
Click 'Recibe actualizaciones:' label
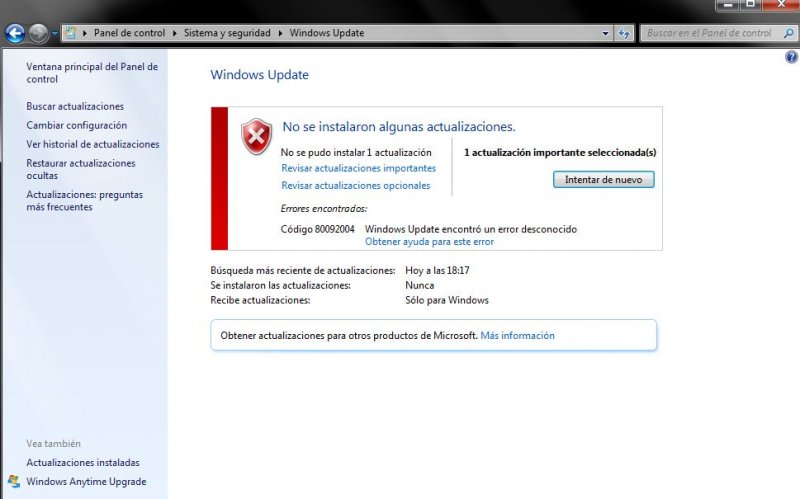pyautogui.click(x=260, y=300)
